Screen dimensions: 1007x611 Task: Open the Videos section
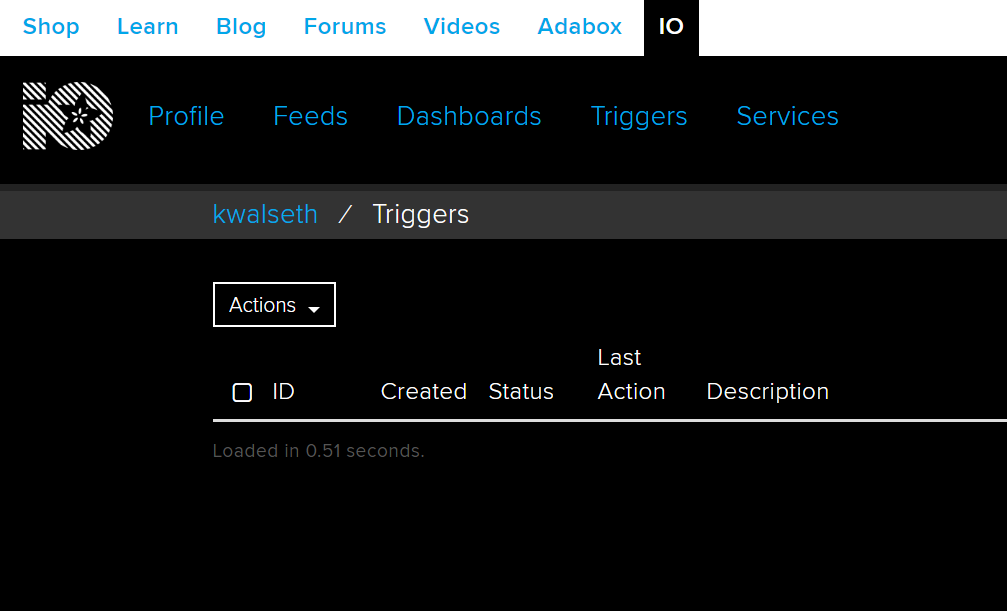click(x=461, y=27)
